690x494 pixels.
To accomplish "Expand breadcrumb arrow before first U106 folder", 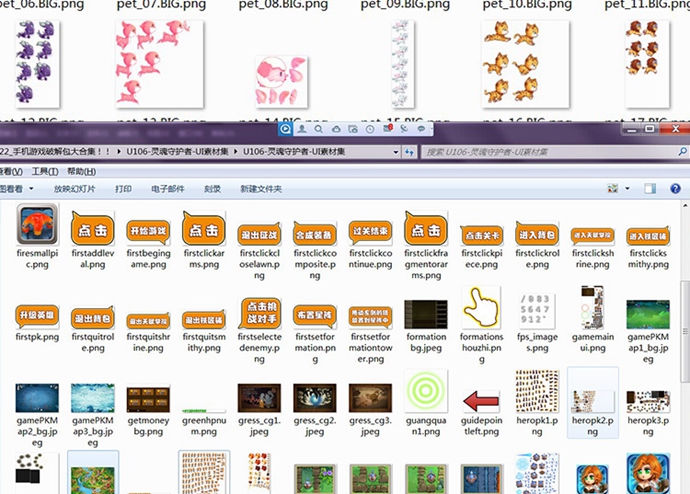I will [x=119, y=152].
